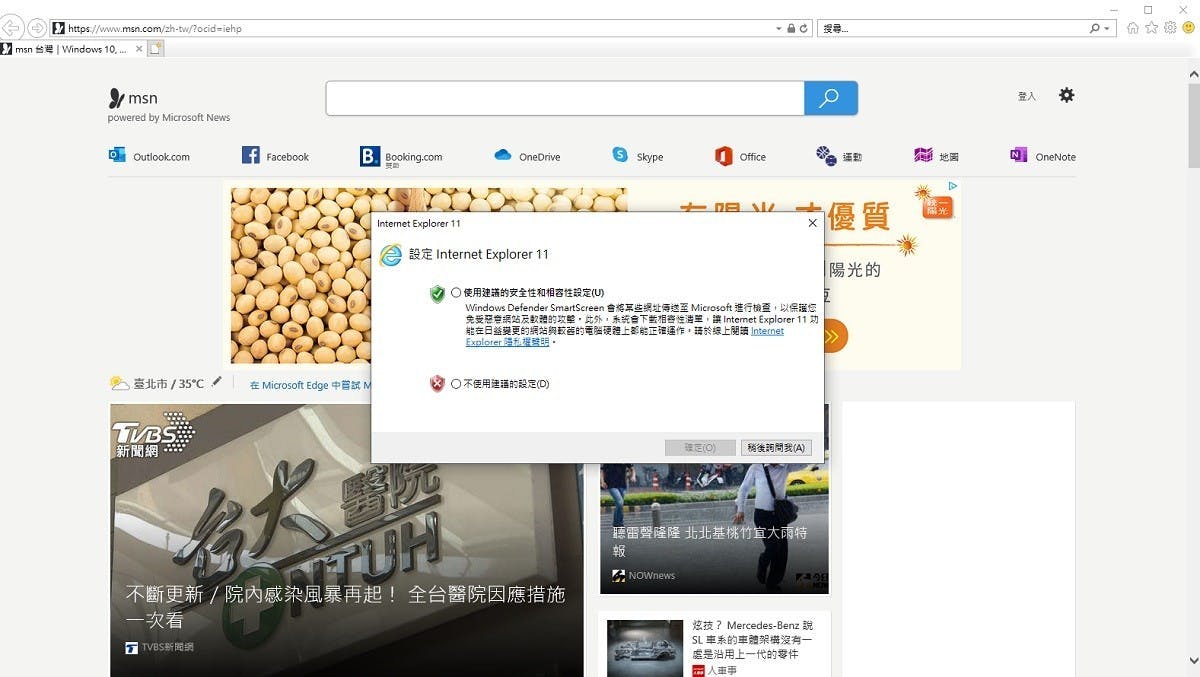The image size is (1200, 677).
Task: Open the Facebook shortcut
Action: point(275,156)
